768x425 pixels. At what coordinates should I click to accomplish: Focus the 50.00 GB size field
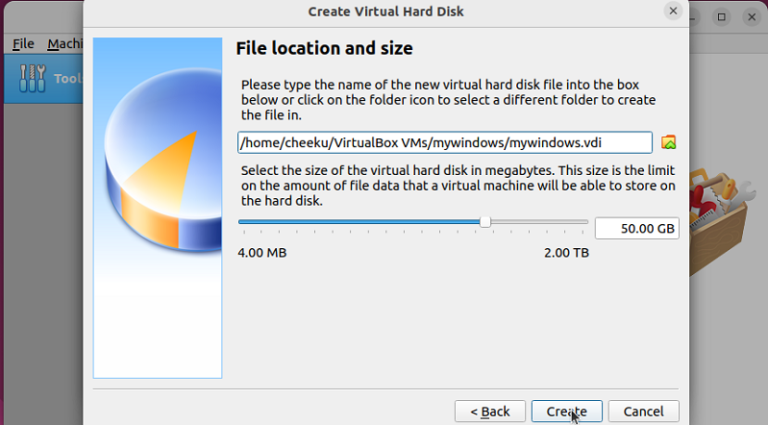[636, 228]
